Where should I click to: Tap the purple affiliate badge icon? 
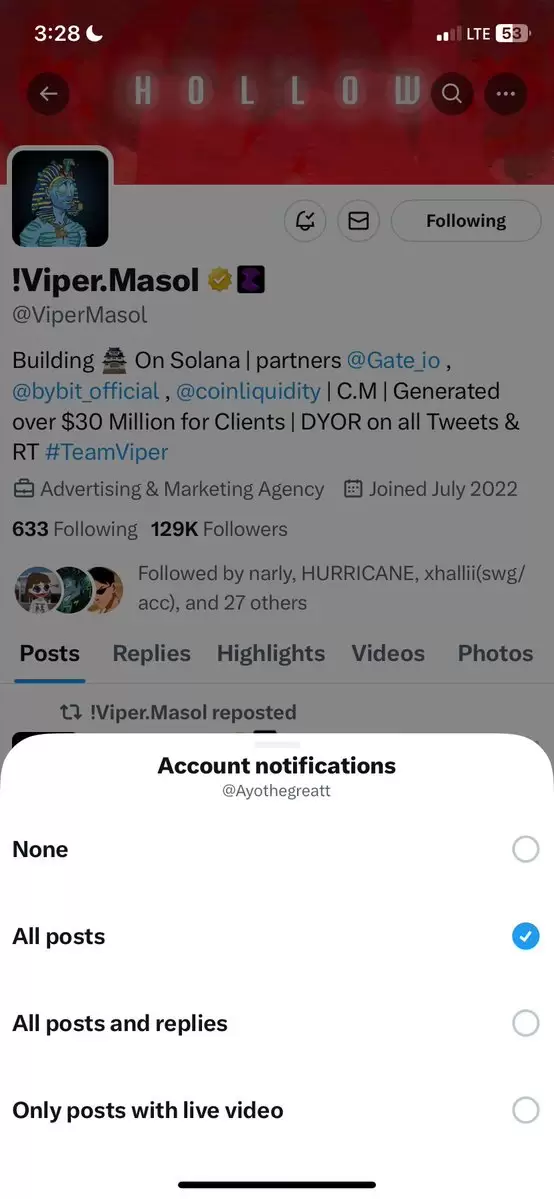pos(252,281)
